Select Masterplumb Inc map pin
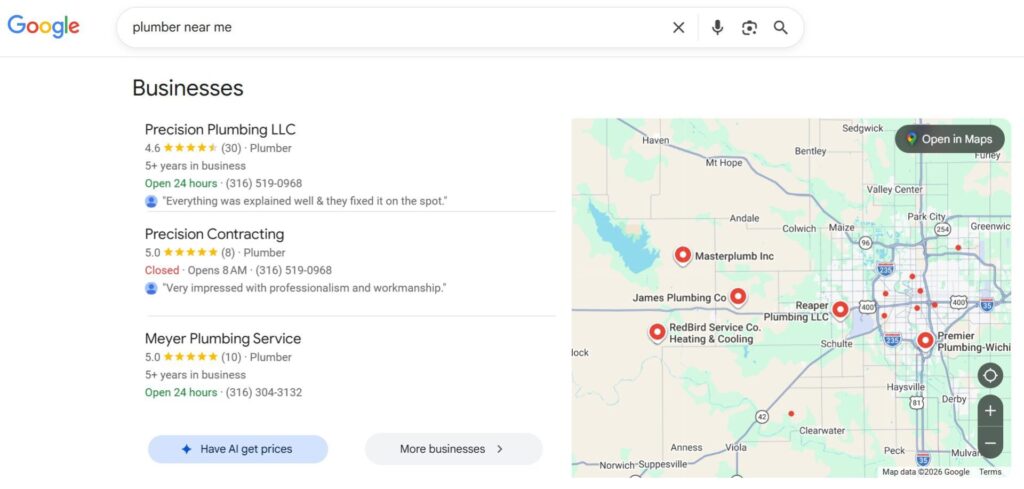The height and width of the screenshot is (489, 1024). pos(682,255)
